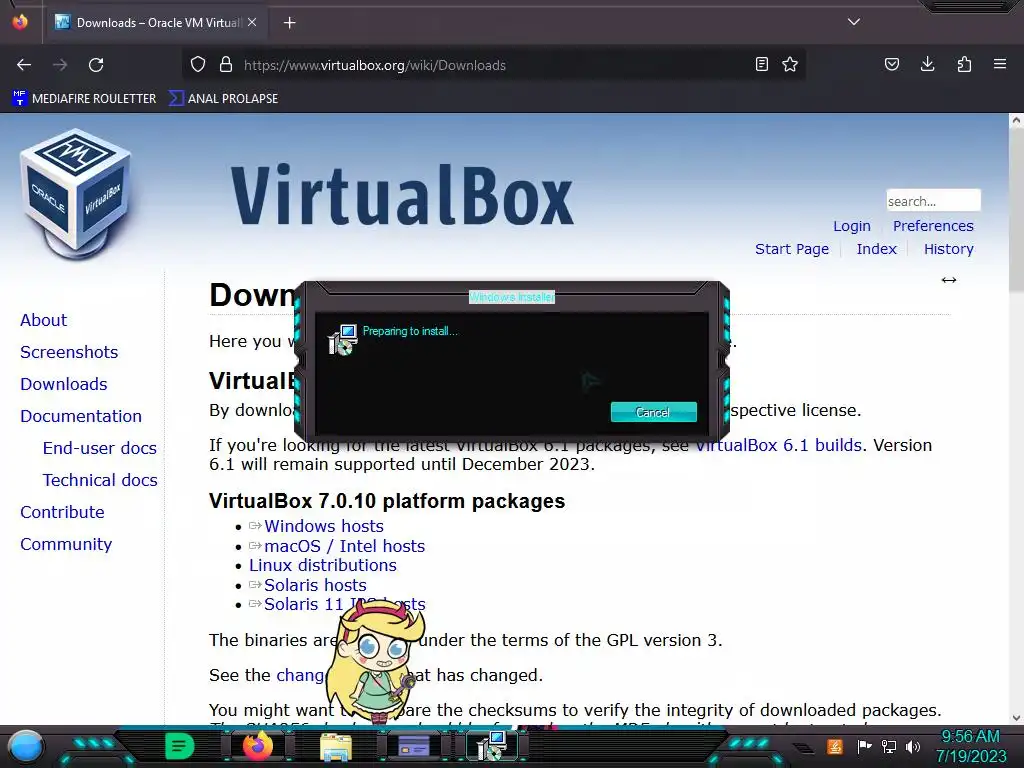Open the Firefox downloads panel

927,64
